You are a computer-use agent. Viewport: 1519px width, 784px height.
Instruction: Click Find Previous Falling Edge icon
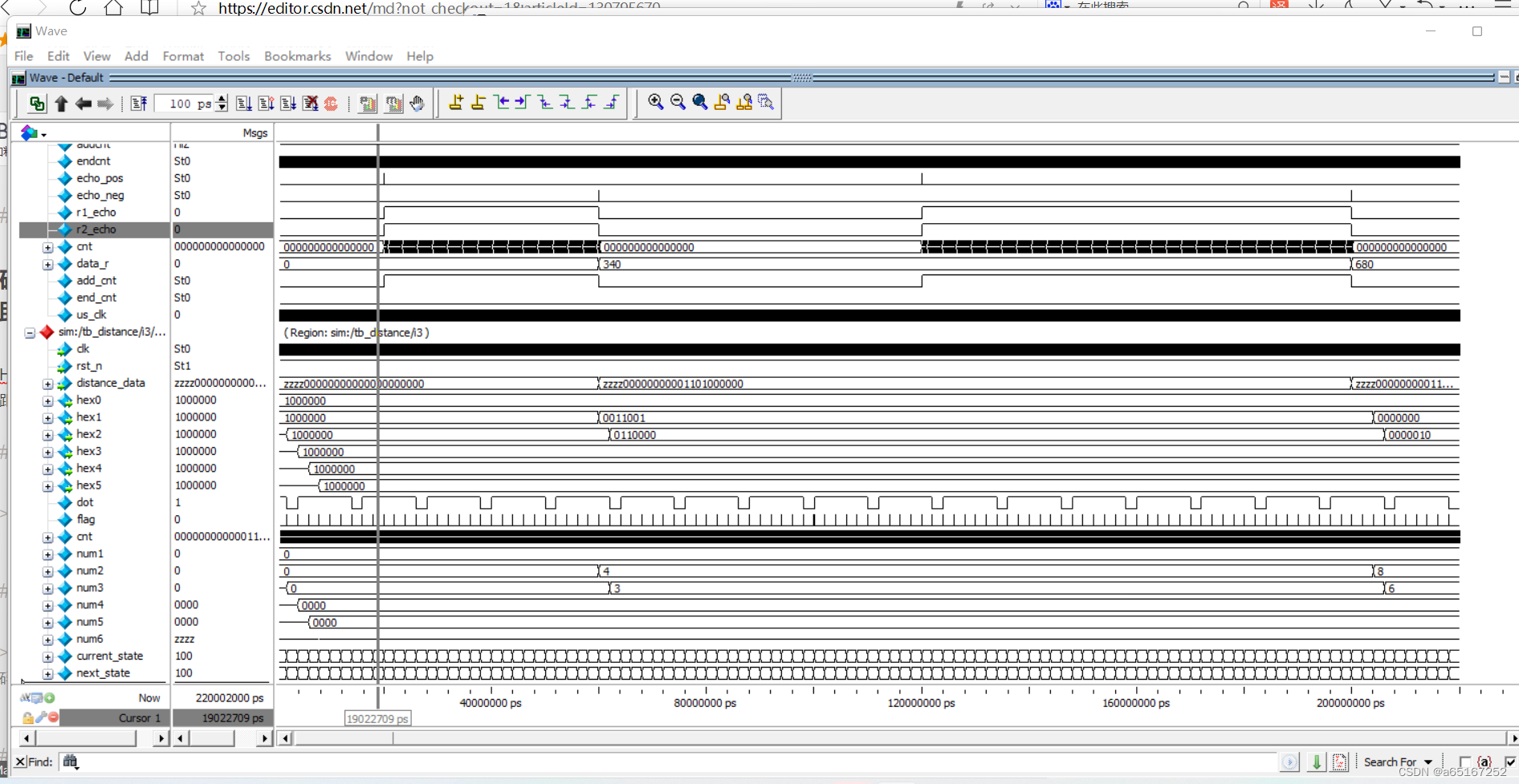545,102
